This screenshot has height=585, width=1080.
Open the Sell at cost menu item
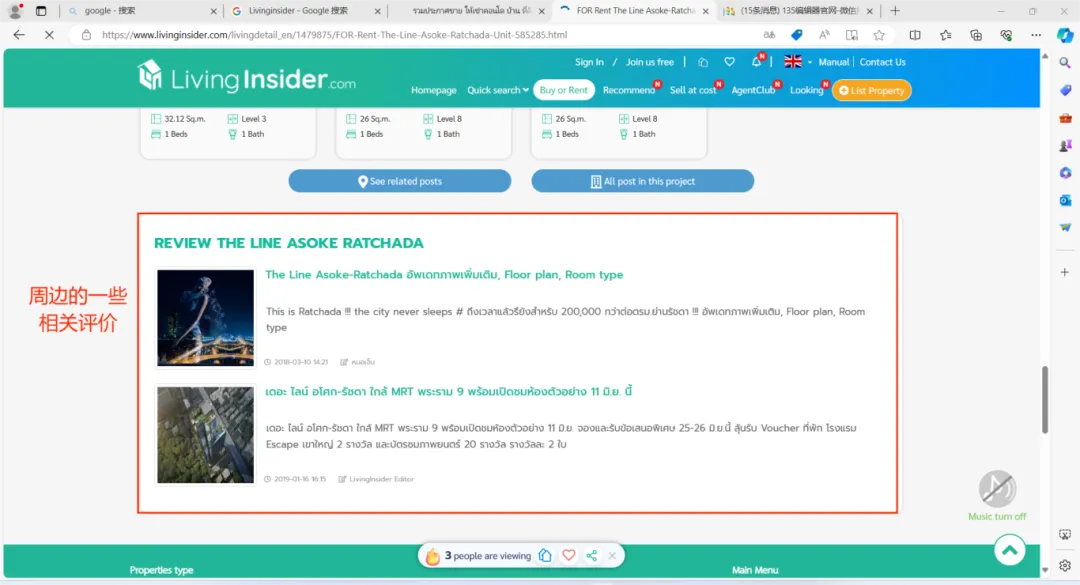coord(693,90)
